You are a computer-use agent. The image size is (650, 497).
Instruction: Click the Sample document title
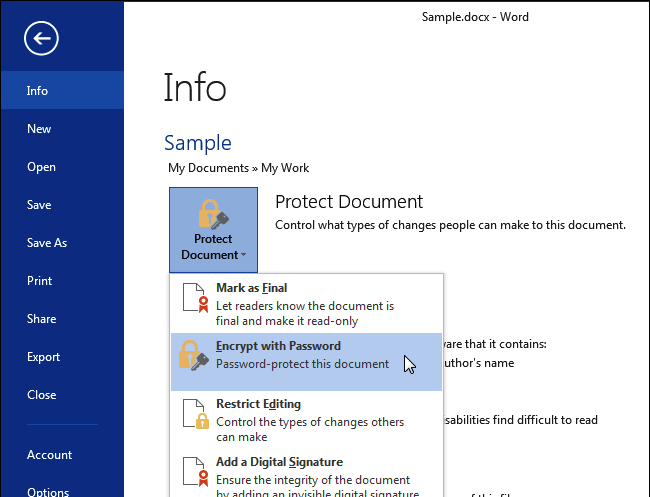click(198, 143)
